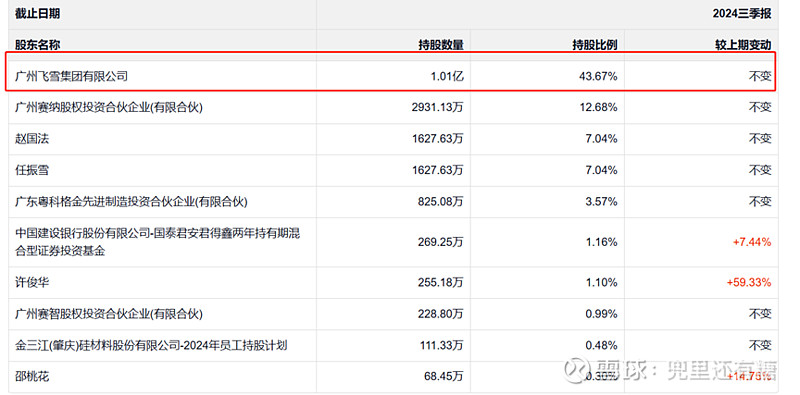Click the 1.10% holding ratio
The image size is (800, 395).
(603, 282)
